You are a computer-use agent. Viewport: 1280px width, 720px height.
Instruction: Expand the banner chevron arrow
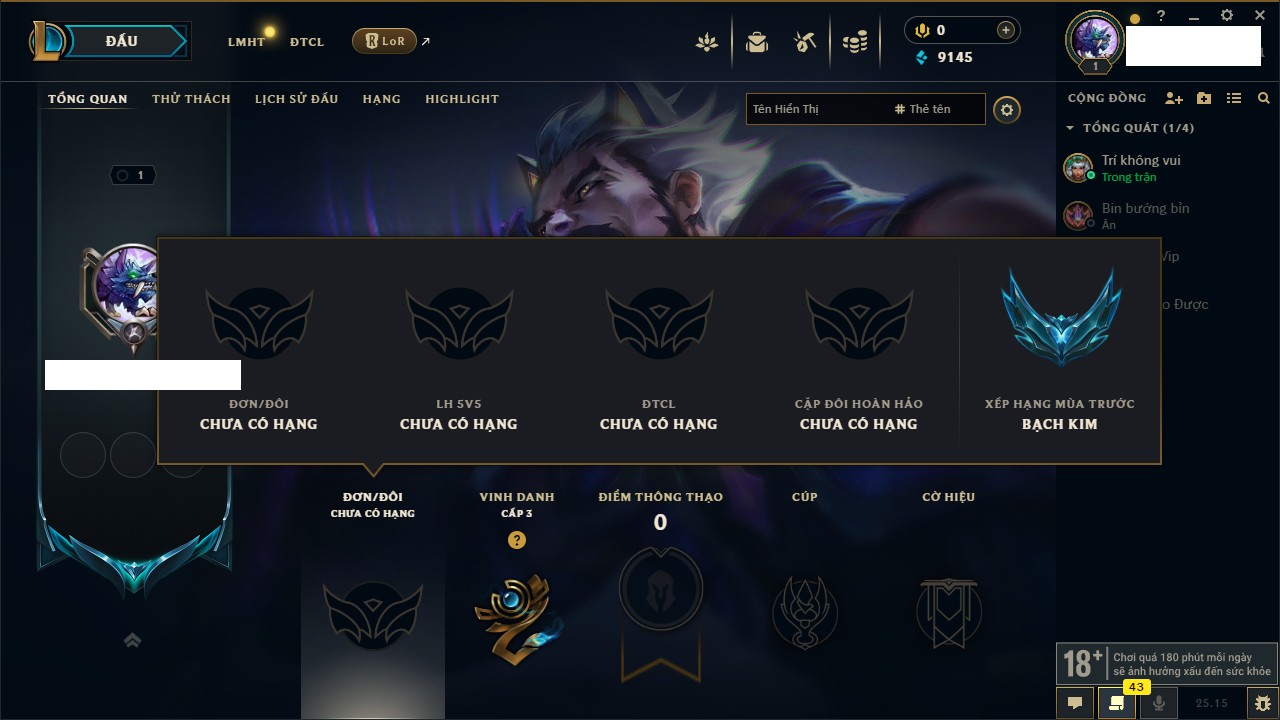[x=132, y=640]
